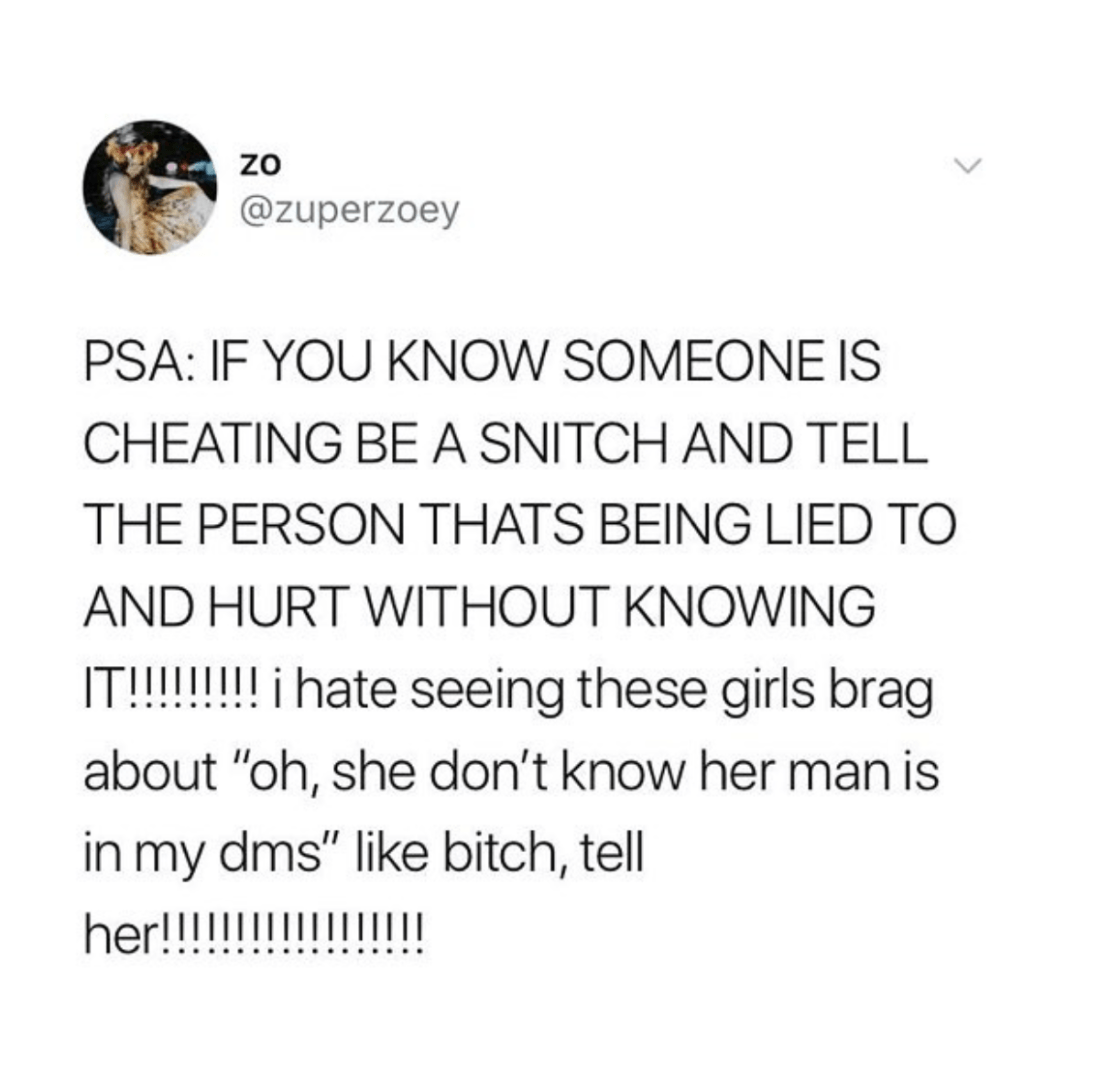Image resolution: width=1099 pixels, height=1070 pixels.
Task: Visit the @zuperzoey handle link
Action: (x=350, y=210)
